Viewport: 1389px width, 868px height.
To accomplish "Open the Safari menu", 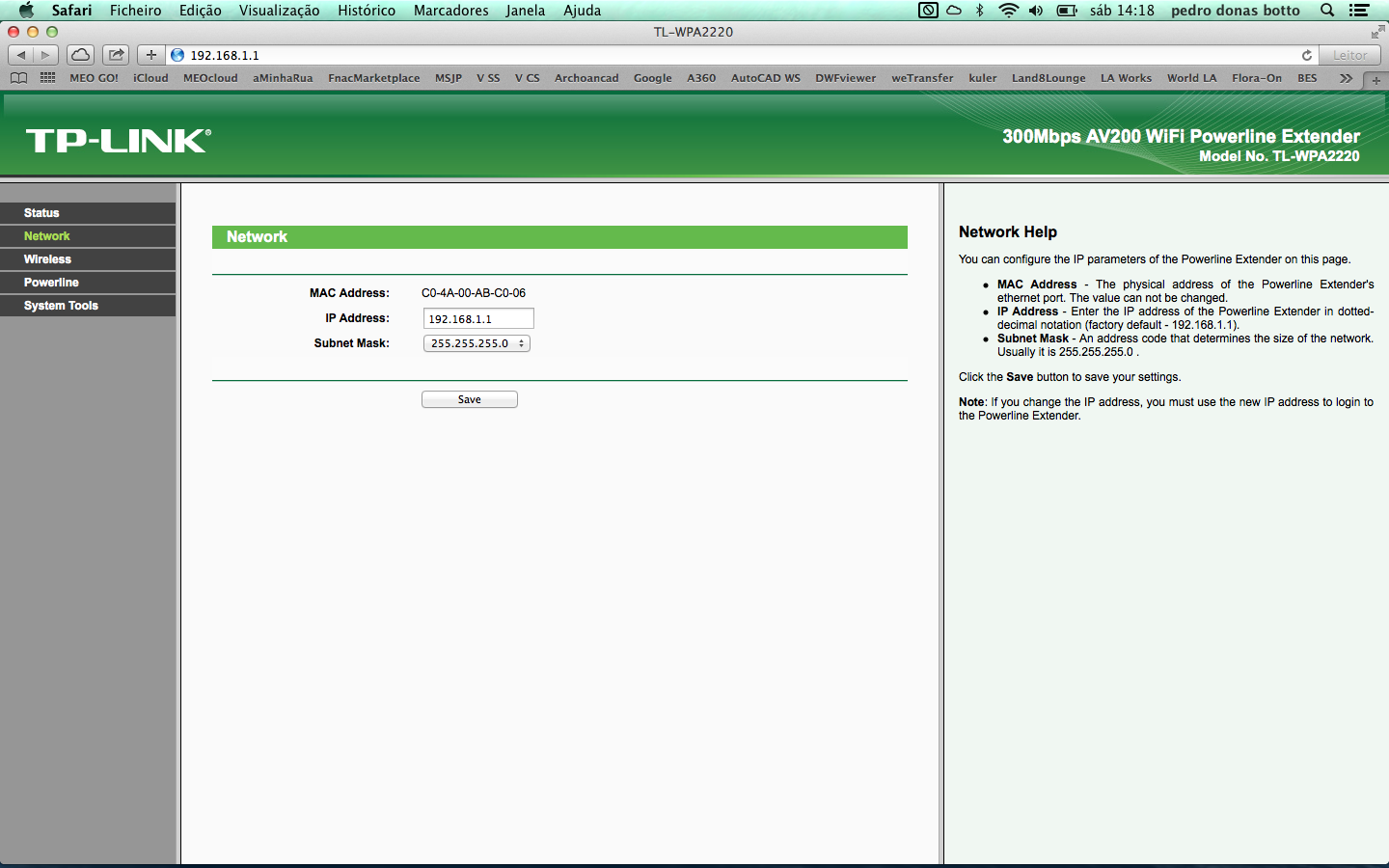I will (72, 11).
